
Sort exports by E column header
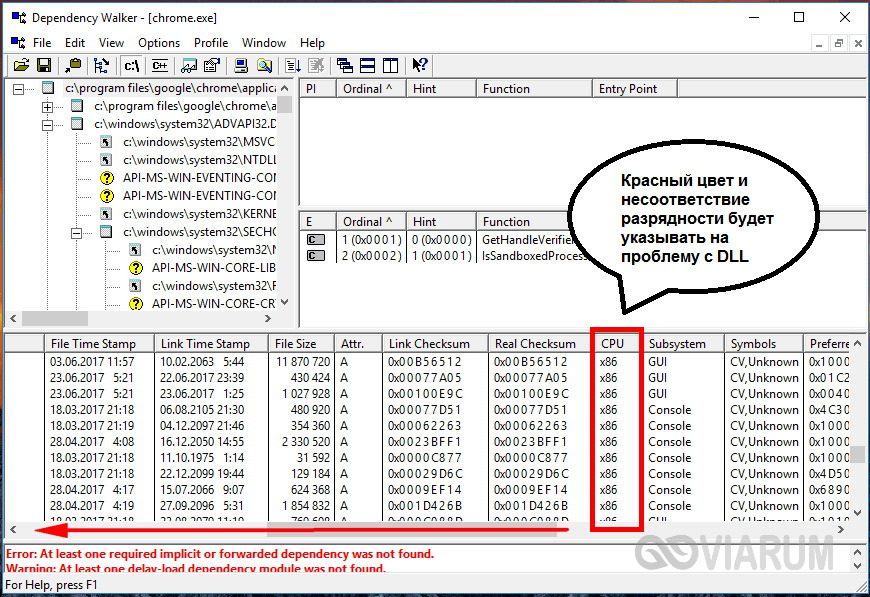pos(317,221)
